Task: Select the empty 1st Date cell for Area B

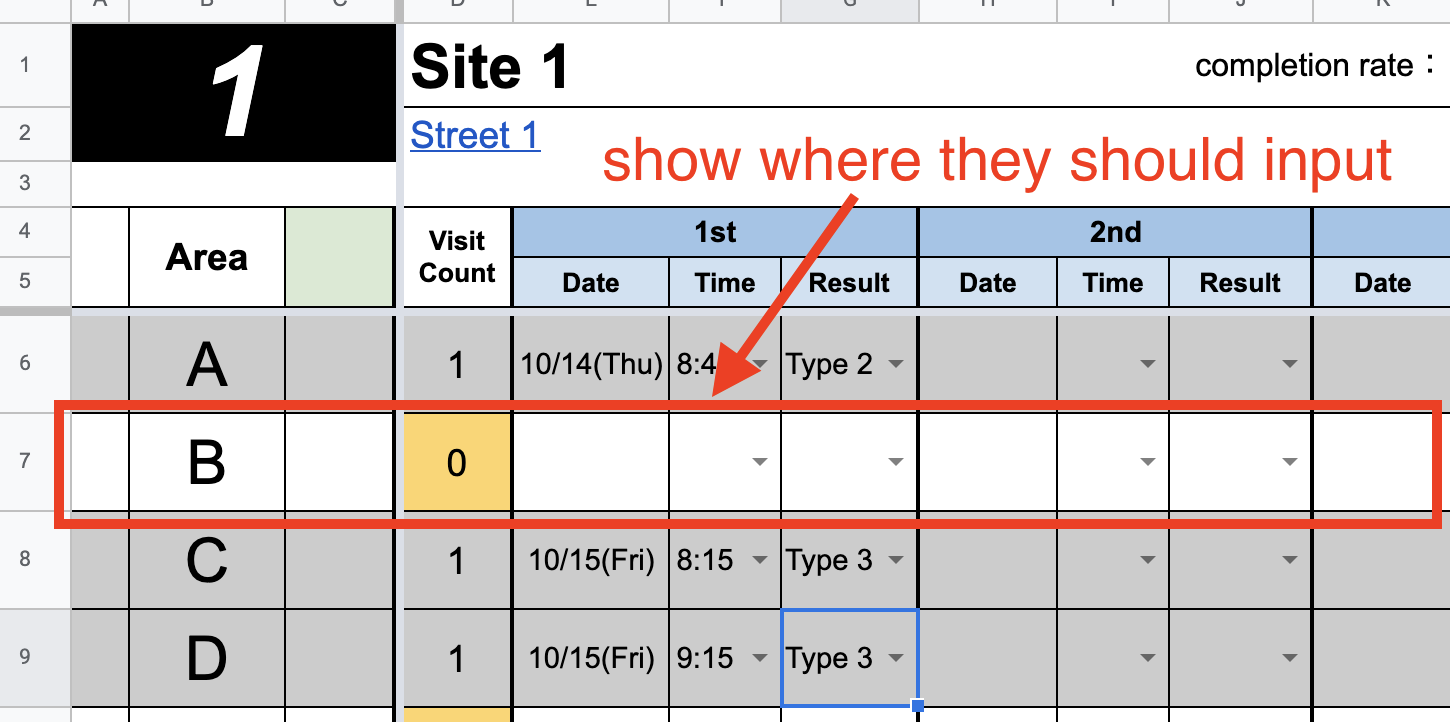Action: coord(591,462)
